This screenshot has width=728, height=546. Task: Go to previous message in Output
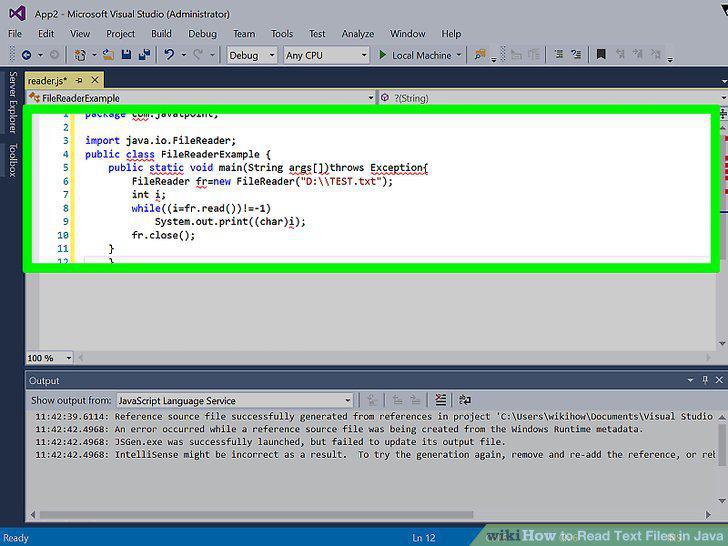[x=397, y=400]
